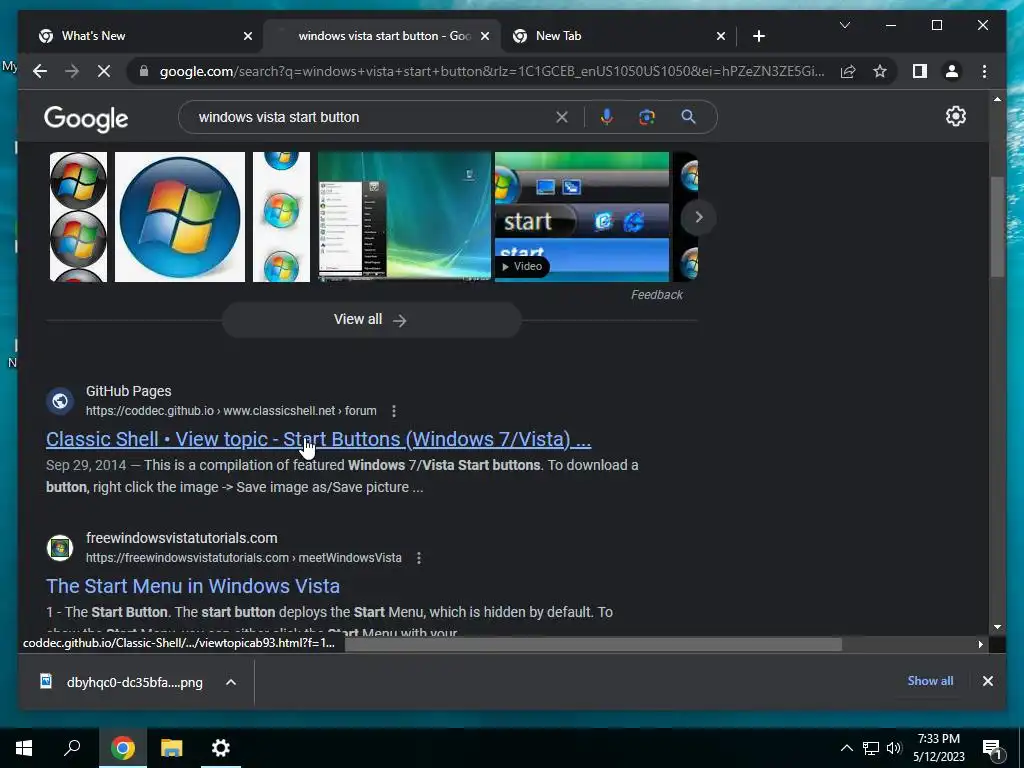Dismiss the downloads bar
1024x768 pixels.
click(987, 681)
